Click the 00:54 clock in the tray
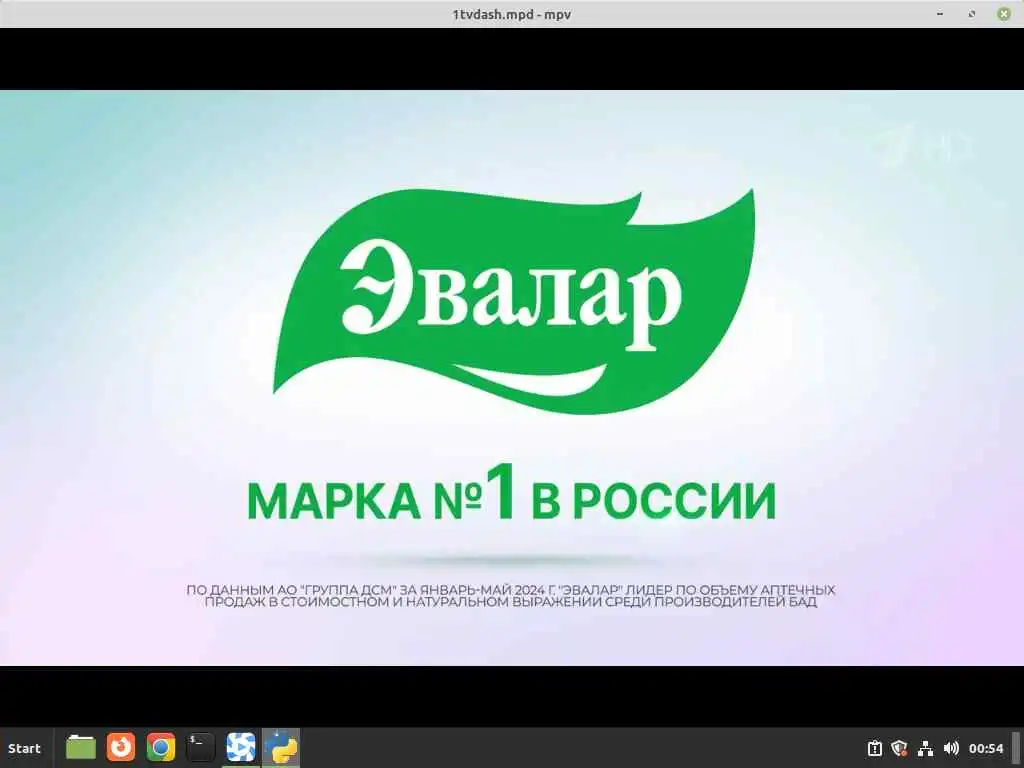Image resolution: width=1024 pixels, height=768 pixels. (986, 748)
